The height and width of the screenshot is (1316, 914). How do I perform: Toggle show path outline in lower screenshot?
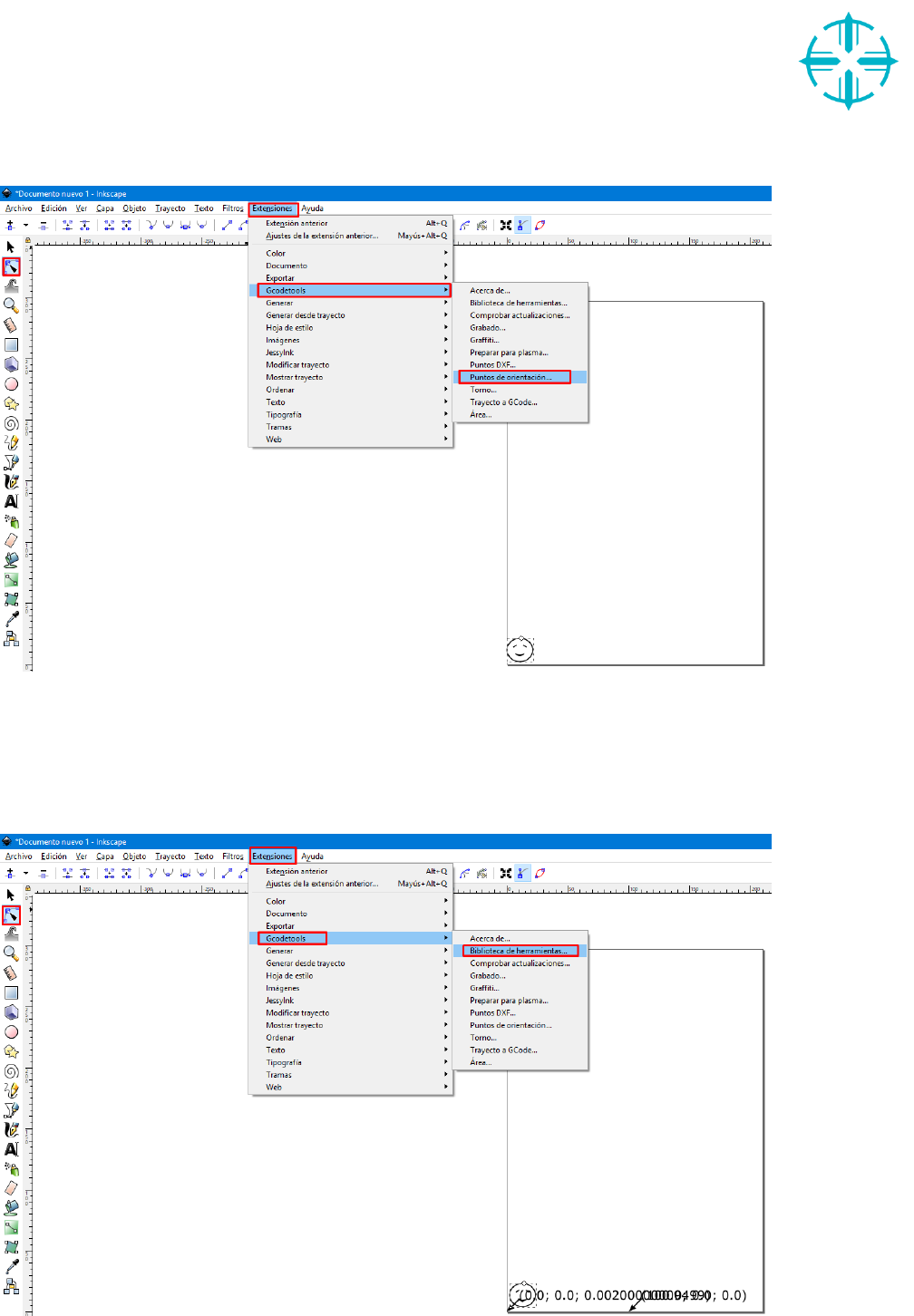pyautogui.click(x=540, y=873)
